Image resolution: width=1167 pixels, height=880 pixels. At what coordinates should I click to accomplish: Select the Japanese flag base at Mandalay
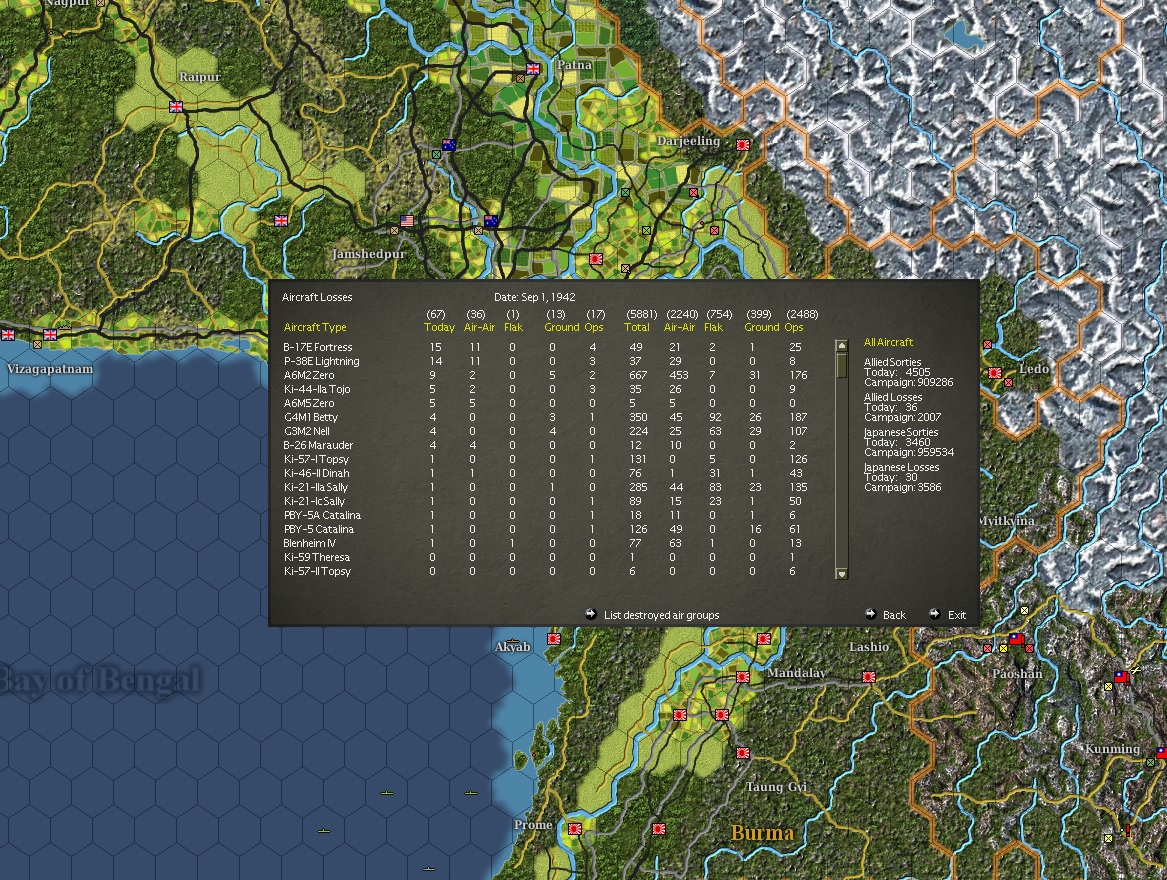click(742, 677)
